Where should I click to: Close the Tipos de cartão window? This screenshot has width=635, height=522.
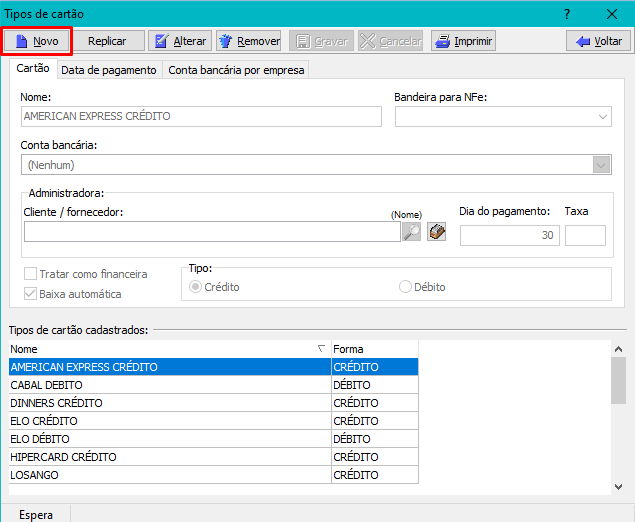pos(612,14)
